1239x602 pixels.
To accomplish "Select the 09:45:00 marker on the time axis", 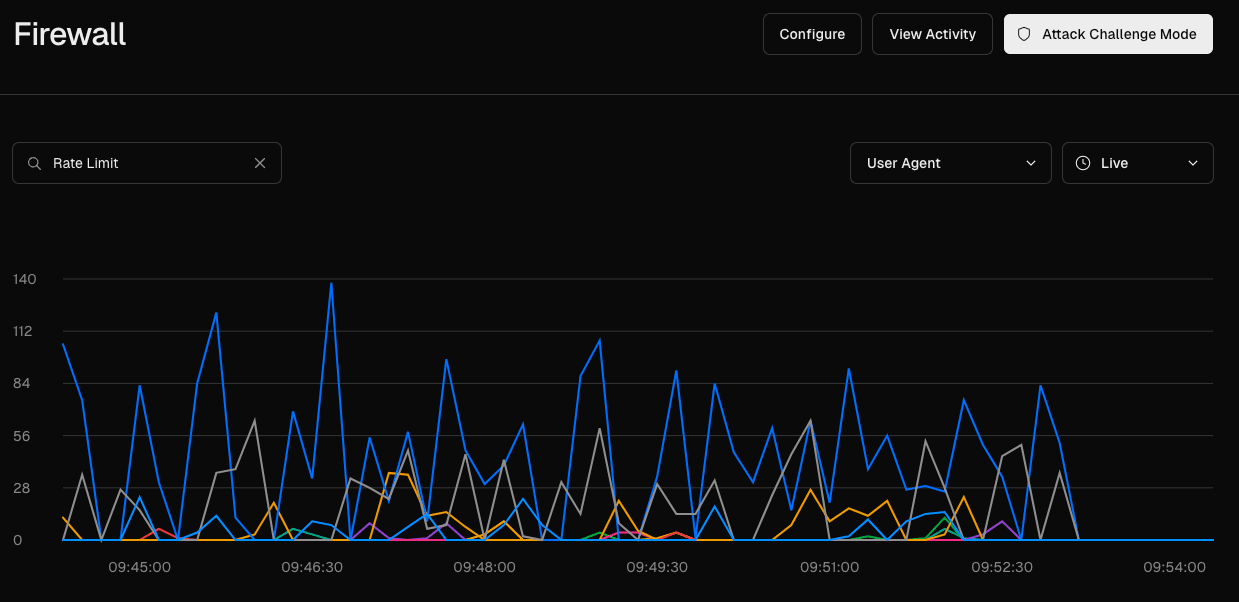I will (x=139, y=567).
